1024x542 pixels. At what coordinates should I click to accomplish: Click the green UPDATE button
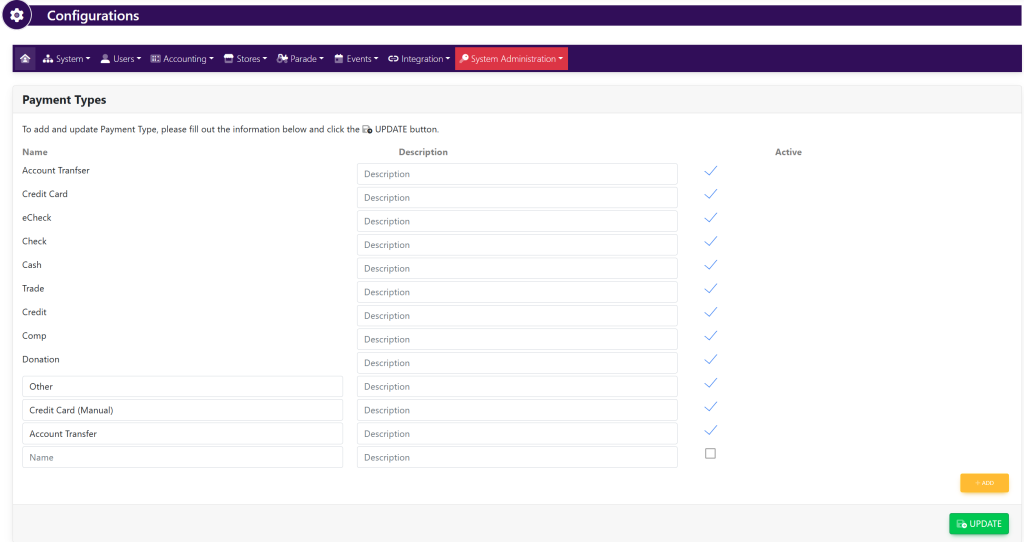click(x=978, y=524)
